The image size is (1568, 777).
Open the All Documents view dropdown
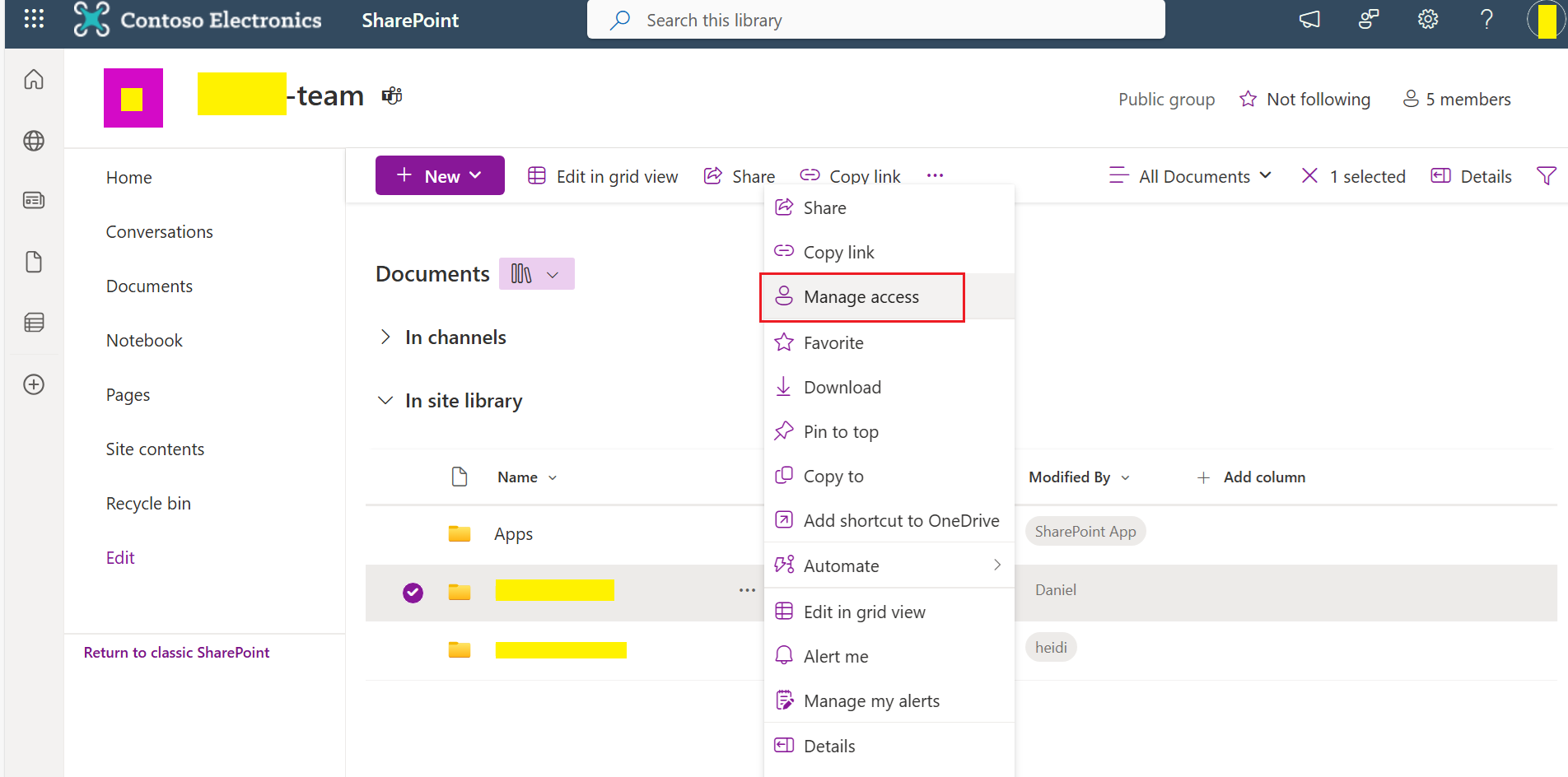1191,176
